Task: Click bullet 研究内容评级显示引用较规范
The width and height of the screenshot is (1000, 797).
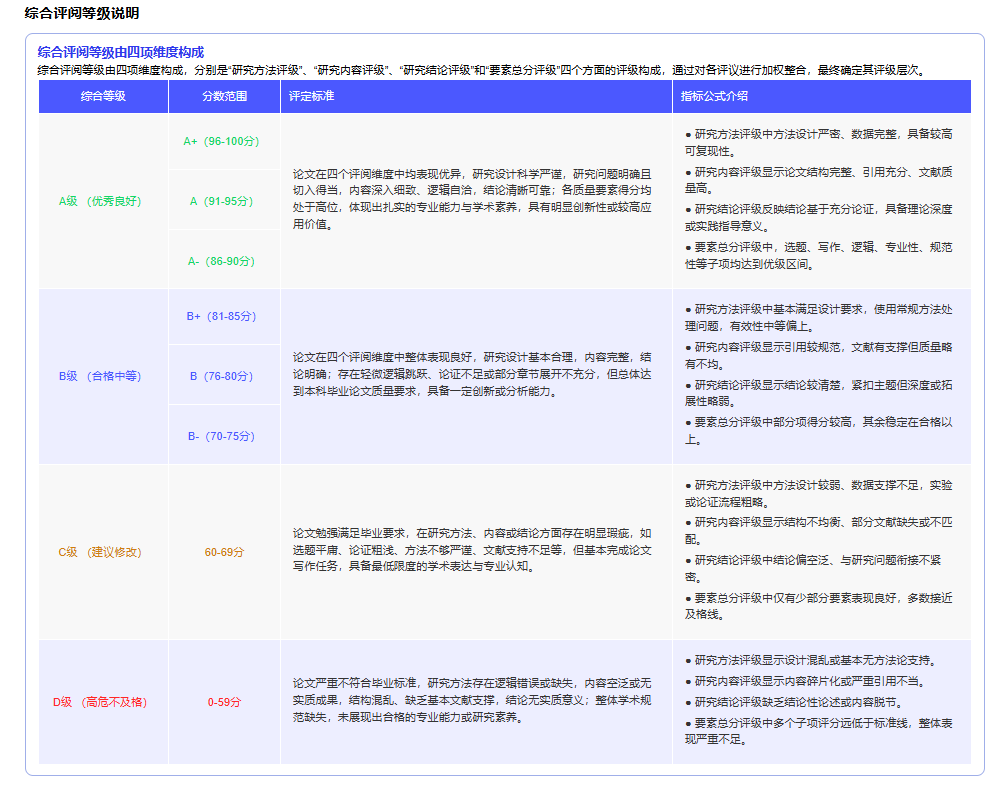Action: [819, 356]
